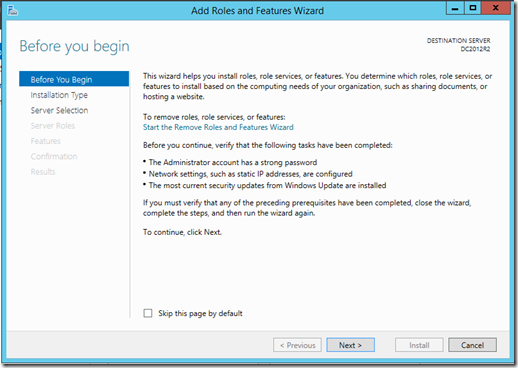The image size is (518, 368).
Task: Click the < Previous button
Action: [297, 345]
